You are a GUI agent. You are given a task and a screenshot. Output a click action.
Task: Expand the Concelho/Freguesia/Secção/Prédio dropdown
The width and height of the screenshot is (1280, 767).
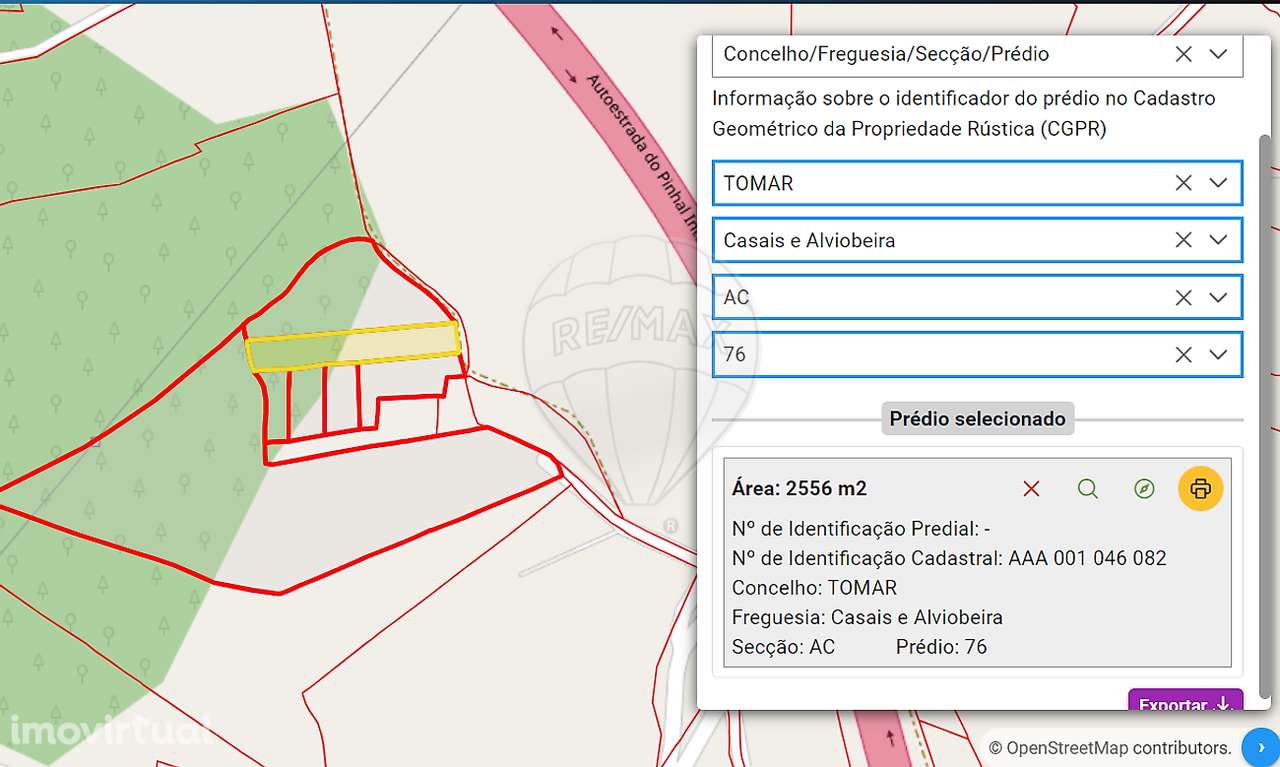click(x=1218, y=54)
